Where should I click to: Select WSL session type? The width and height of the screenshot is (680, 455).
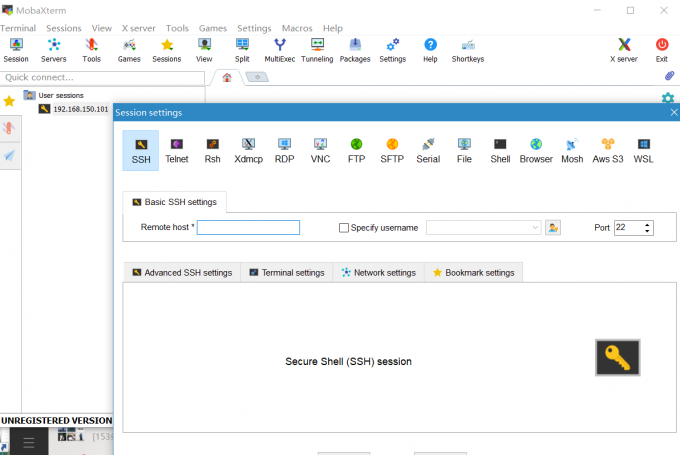click(x=644, y=151)
